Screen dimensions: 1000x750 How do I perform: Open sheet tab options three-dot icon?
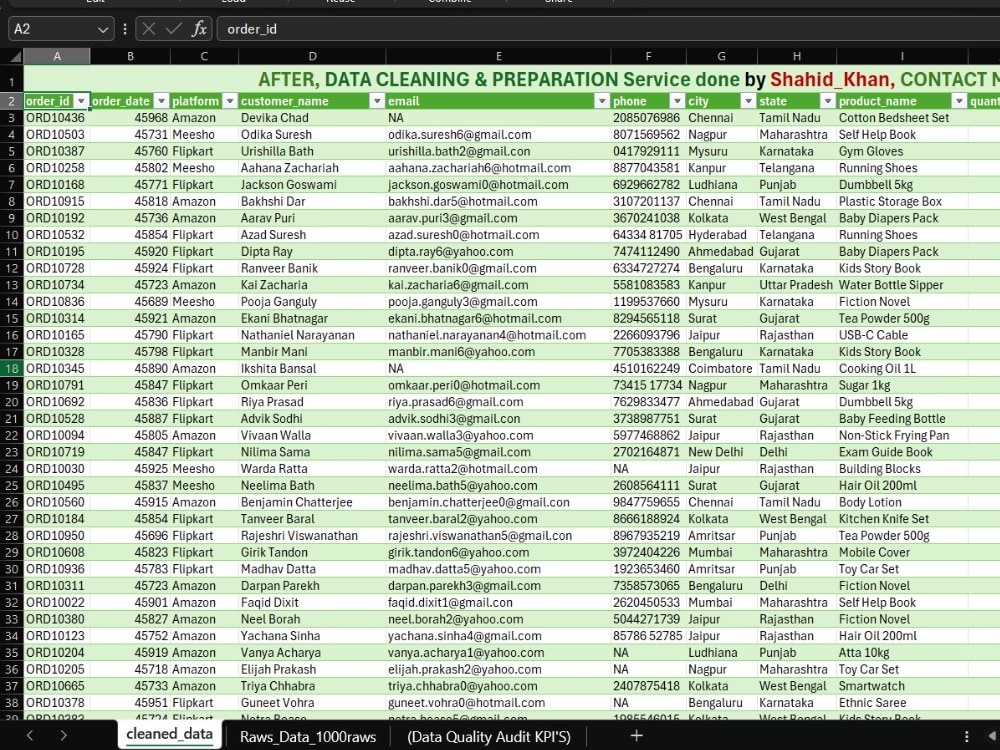pos(967,736)
